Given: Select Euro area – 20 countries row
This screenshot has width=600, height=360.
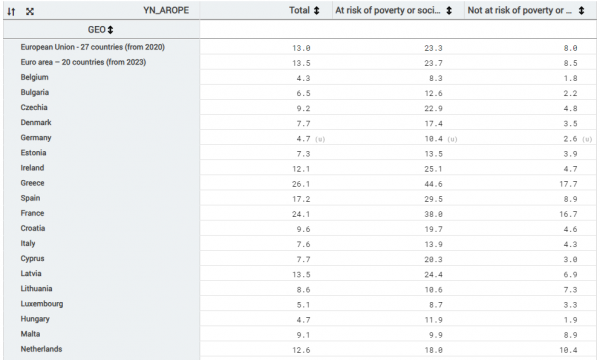Looking at the screenshot, I should click(x=83, y=62).
